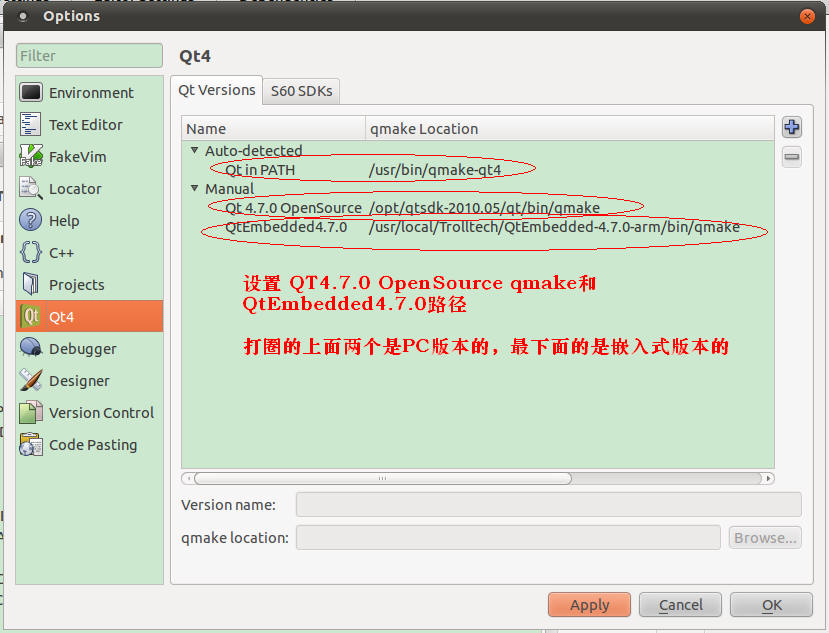Select the Code Pasting icon
Screen dimensions: 829x633
point(31,445)
